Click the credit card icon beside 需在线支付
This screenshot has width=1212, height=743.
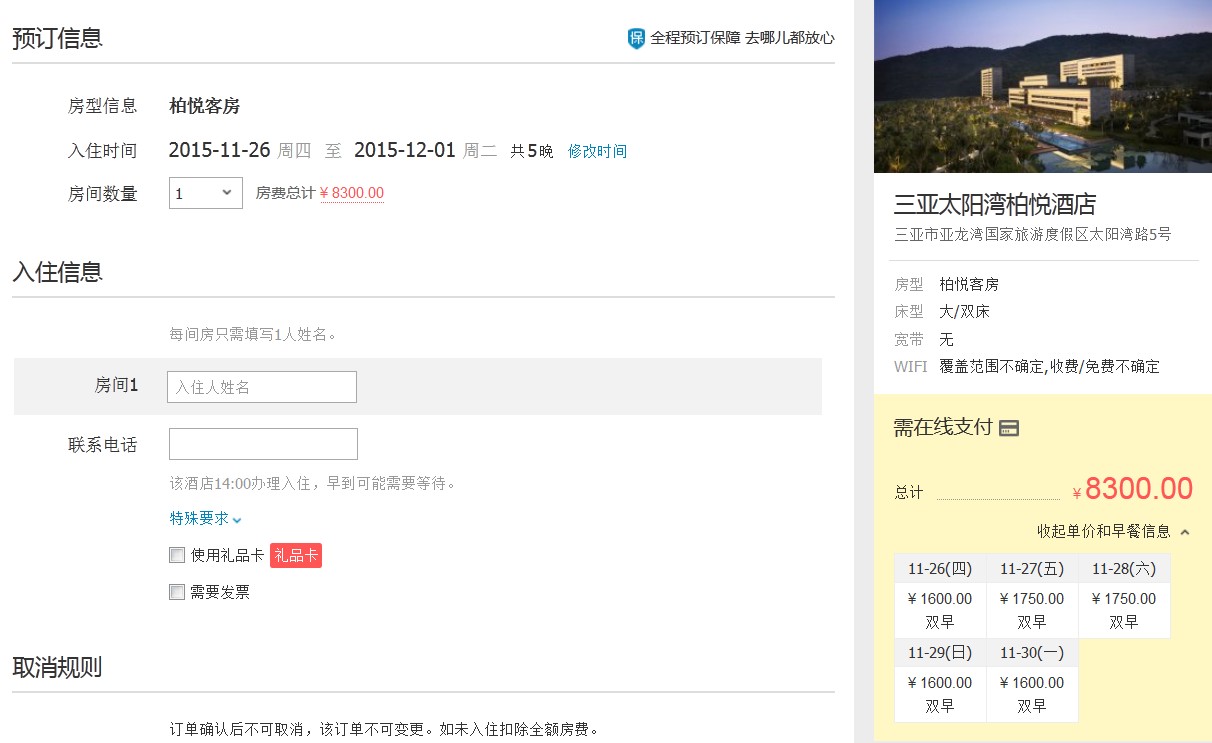coord(1009,428)
